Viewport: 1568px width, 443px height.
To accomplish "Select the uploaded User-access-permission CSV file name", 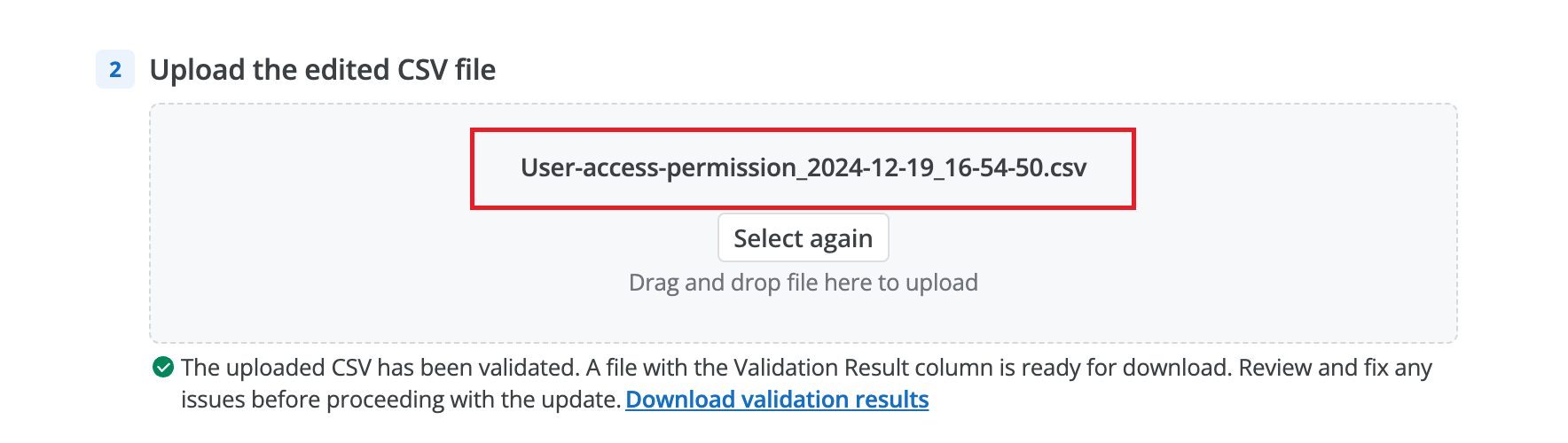I will coord(804,167).
